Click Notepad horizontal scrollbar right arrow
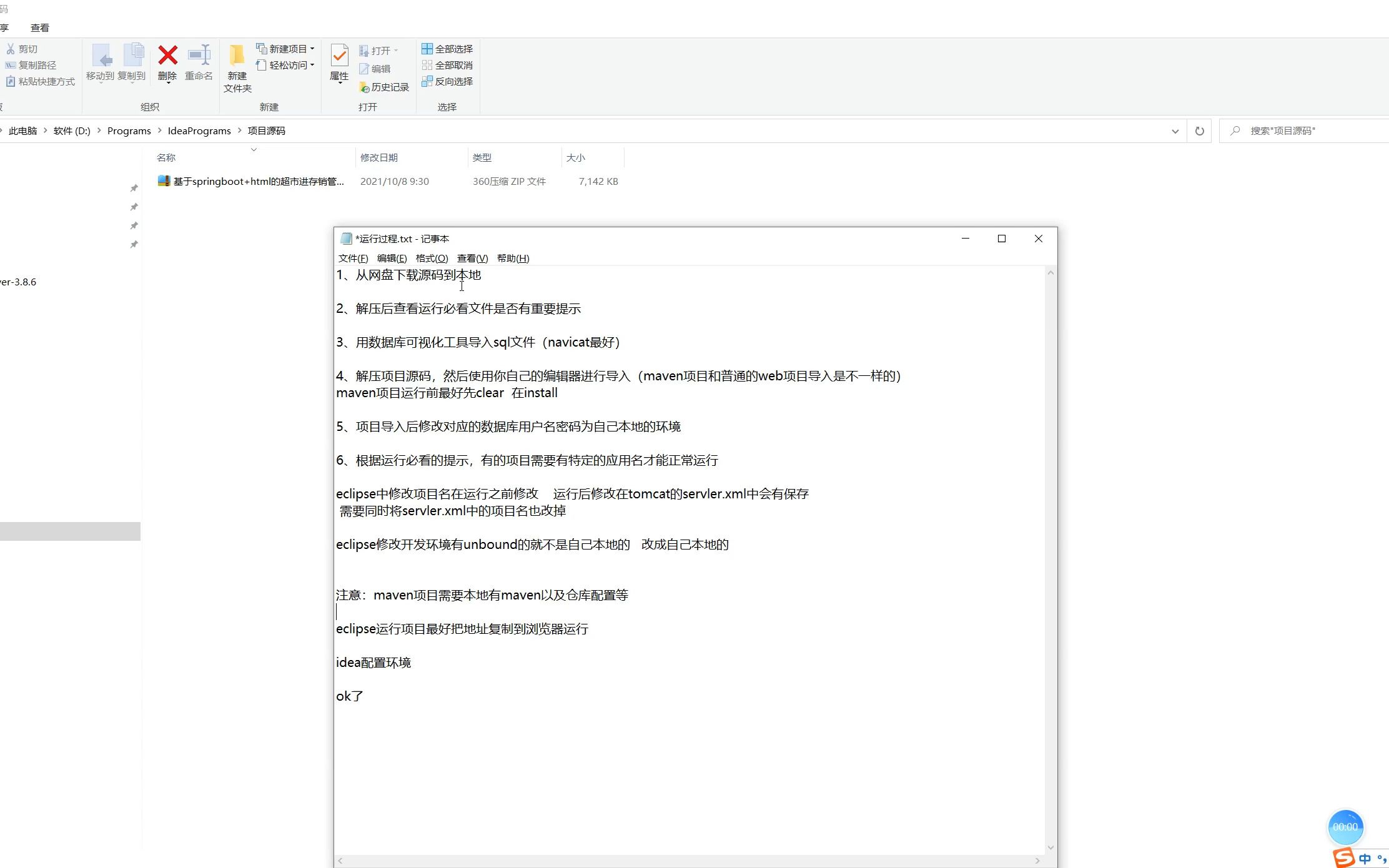The height and width of the screenshot is (868, 1389). (1037, 861)
